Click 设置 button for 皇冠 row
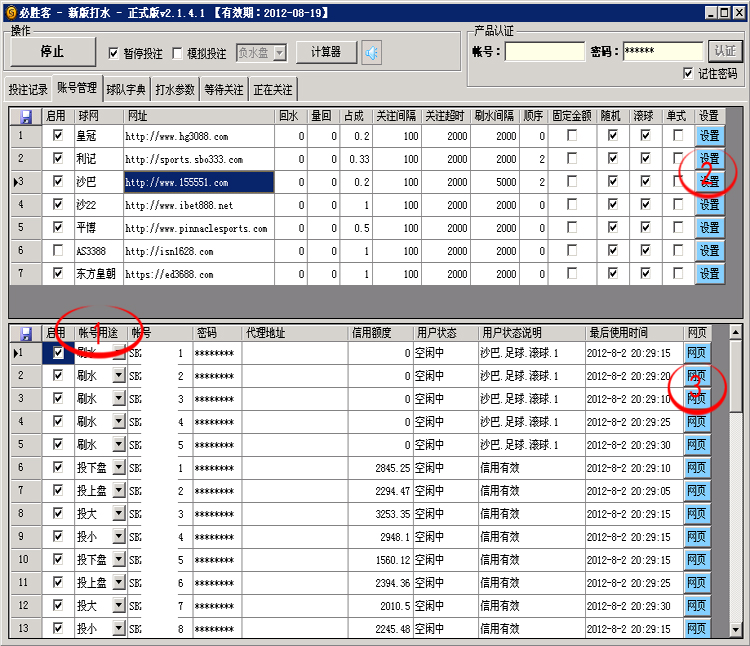This screenshot has height=646, width=750. click(709, 136)
